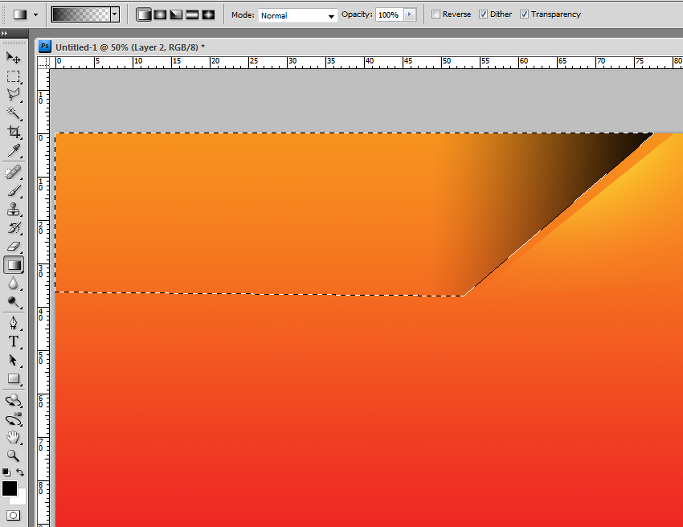Choose the Polygonal Lasso tool

tap(13, 95)
